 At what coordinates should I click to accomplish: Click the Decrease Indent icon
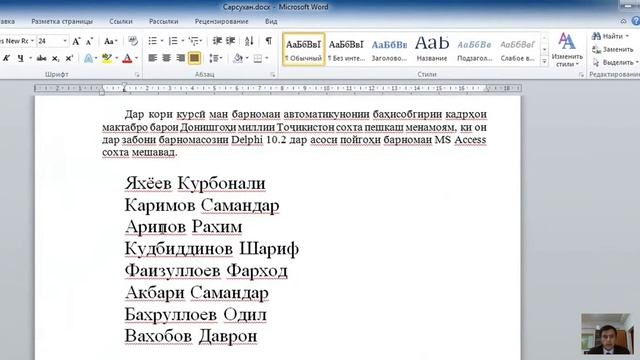click(217, 41)
